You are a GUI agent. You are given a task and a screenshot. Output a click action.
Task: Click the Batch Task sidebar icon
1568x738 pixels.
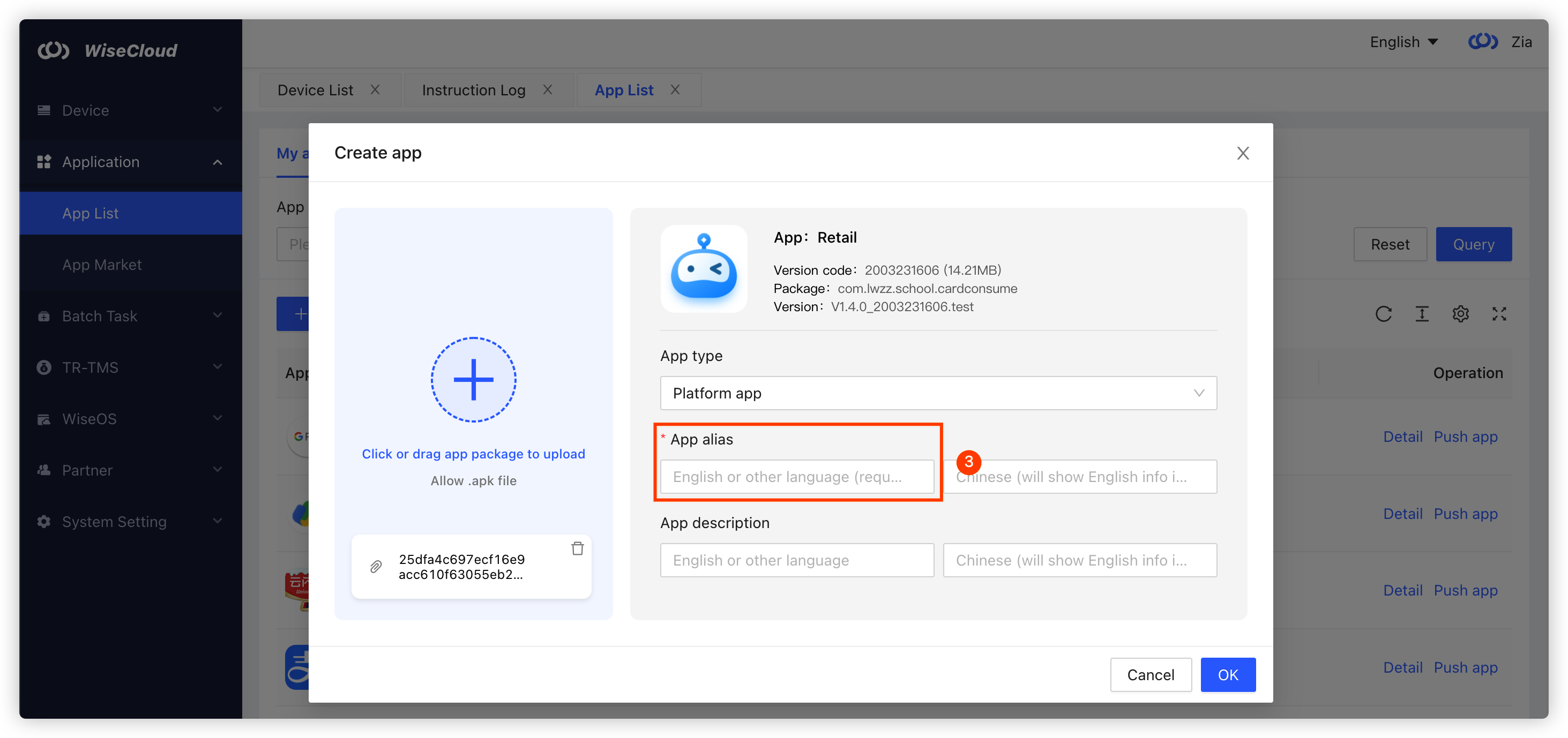click(43, 316)
